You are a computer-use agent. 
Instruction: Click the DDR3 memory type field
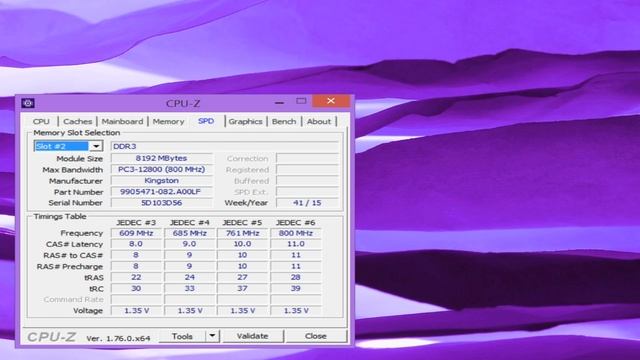point(224,146)
